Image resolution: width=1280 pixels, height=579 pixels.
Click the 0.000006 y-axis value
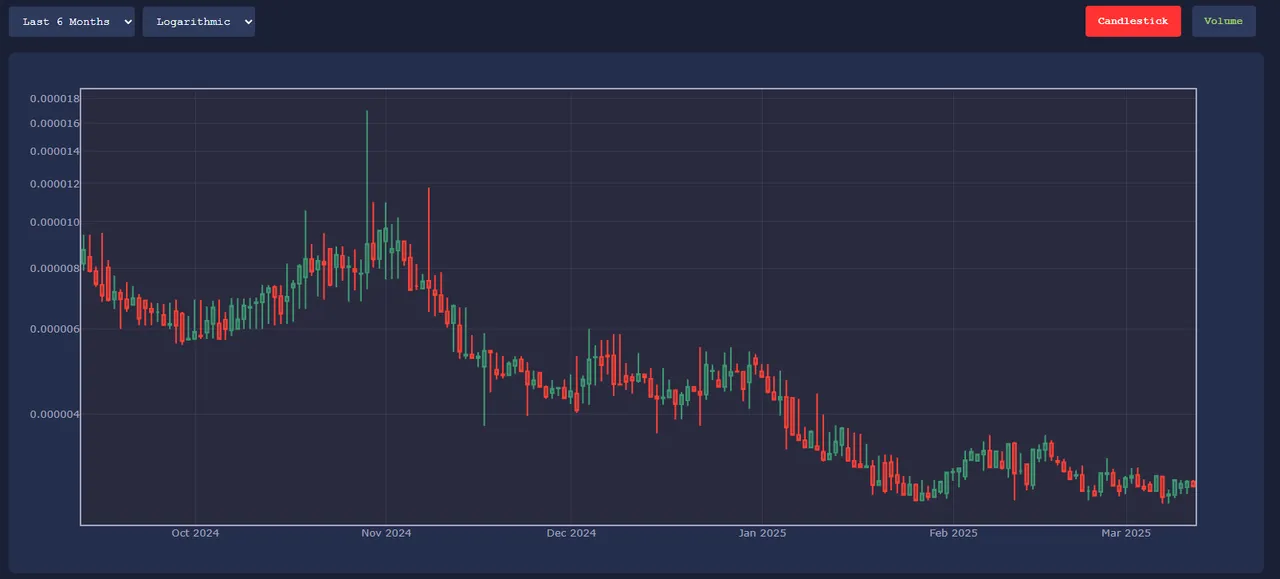point(54,329)
